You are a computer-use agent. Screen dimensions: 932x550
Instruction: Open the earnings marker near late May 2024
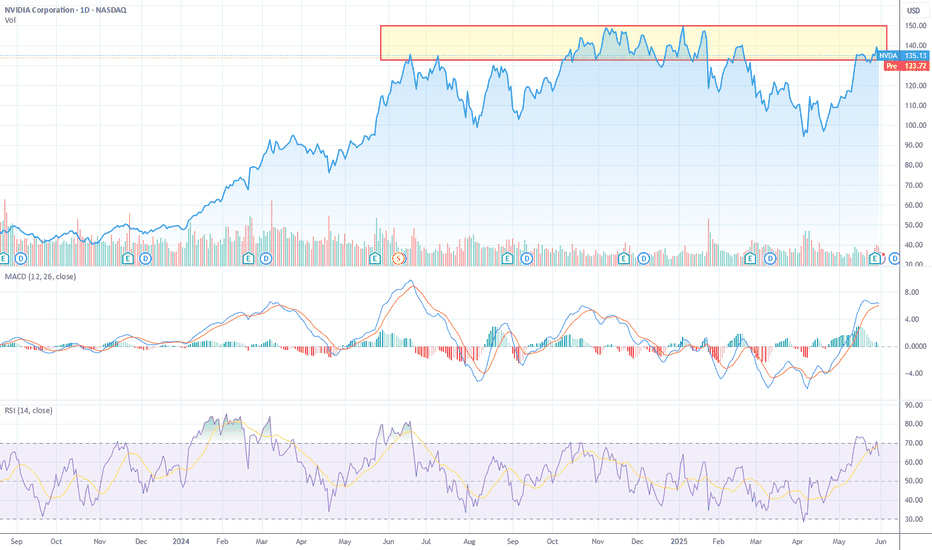[x=374, y=259]
